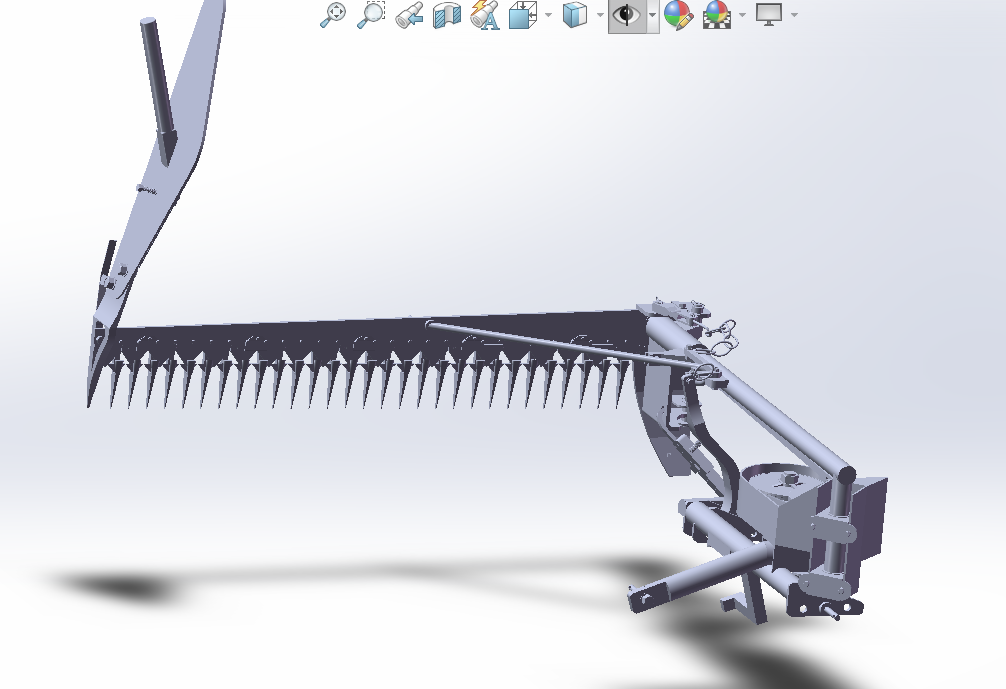The image size is (1006, 689).
Task: Select the Zoom to Area tool
Action: pyautogui.click(x=370, y=15)
